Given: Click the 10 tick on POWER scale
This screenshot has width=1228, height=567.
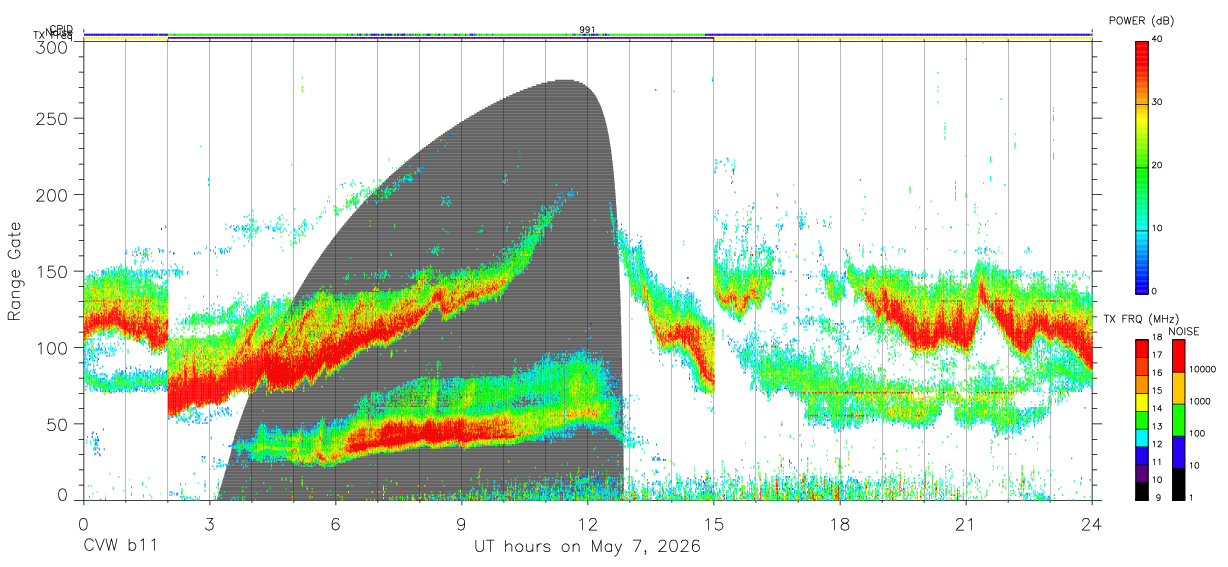Looking at the screenshot, I should 1157,228.
